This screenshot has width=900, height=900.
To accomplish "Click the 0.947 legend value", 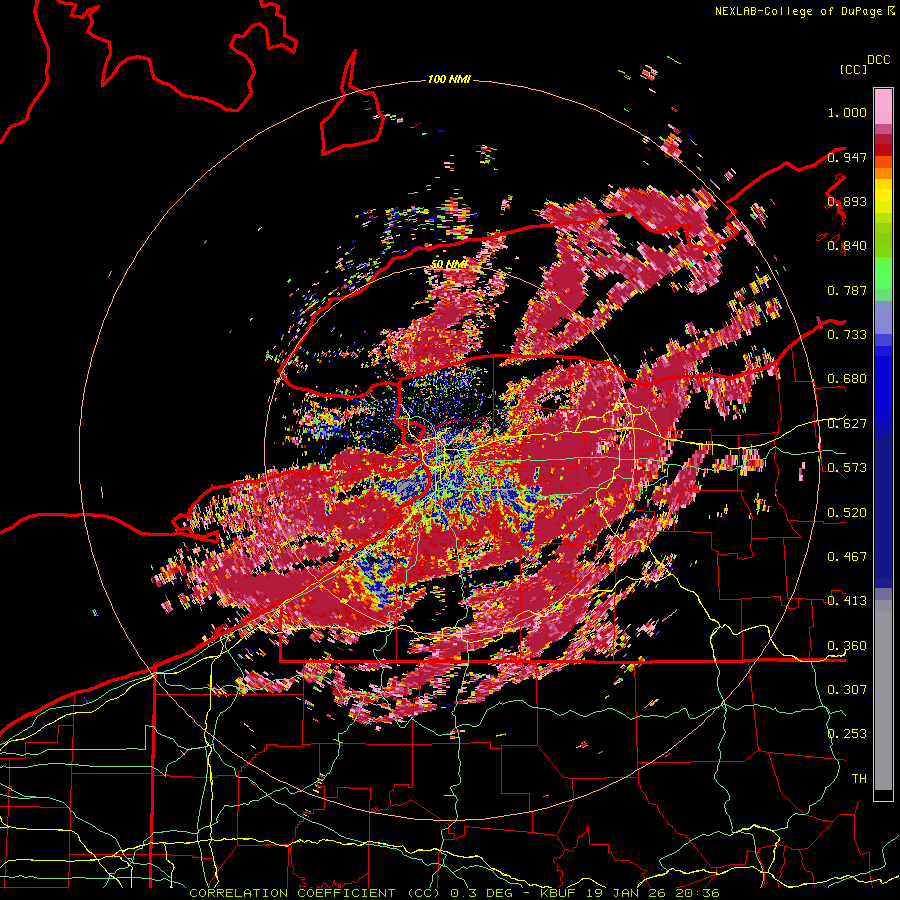I will point(847,157).
